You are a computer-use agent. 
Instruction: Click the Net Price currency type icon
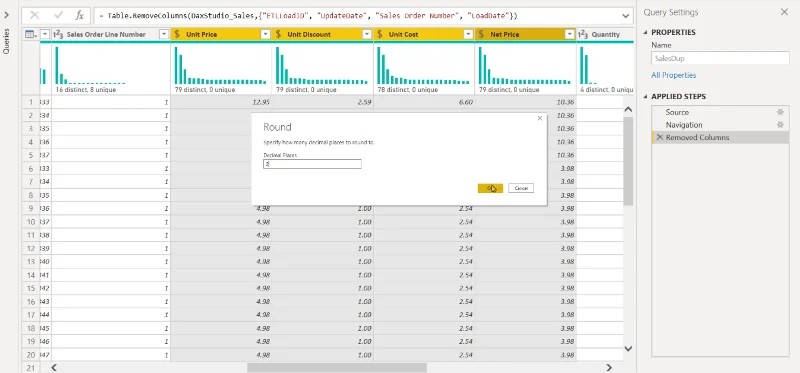tap(481, 34)
